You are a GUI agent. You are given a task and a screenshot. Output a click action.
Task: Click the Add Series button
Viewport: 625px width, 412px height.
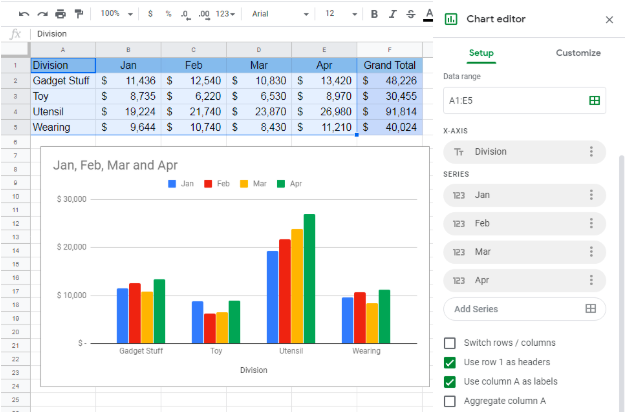click(525, 309)
